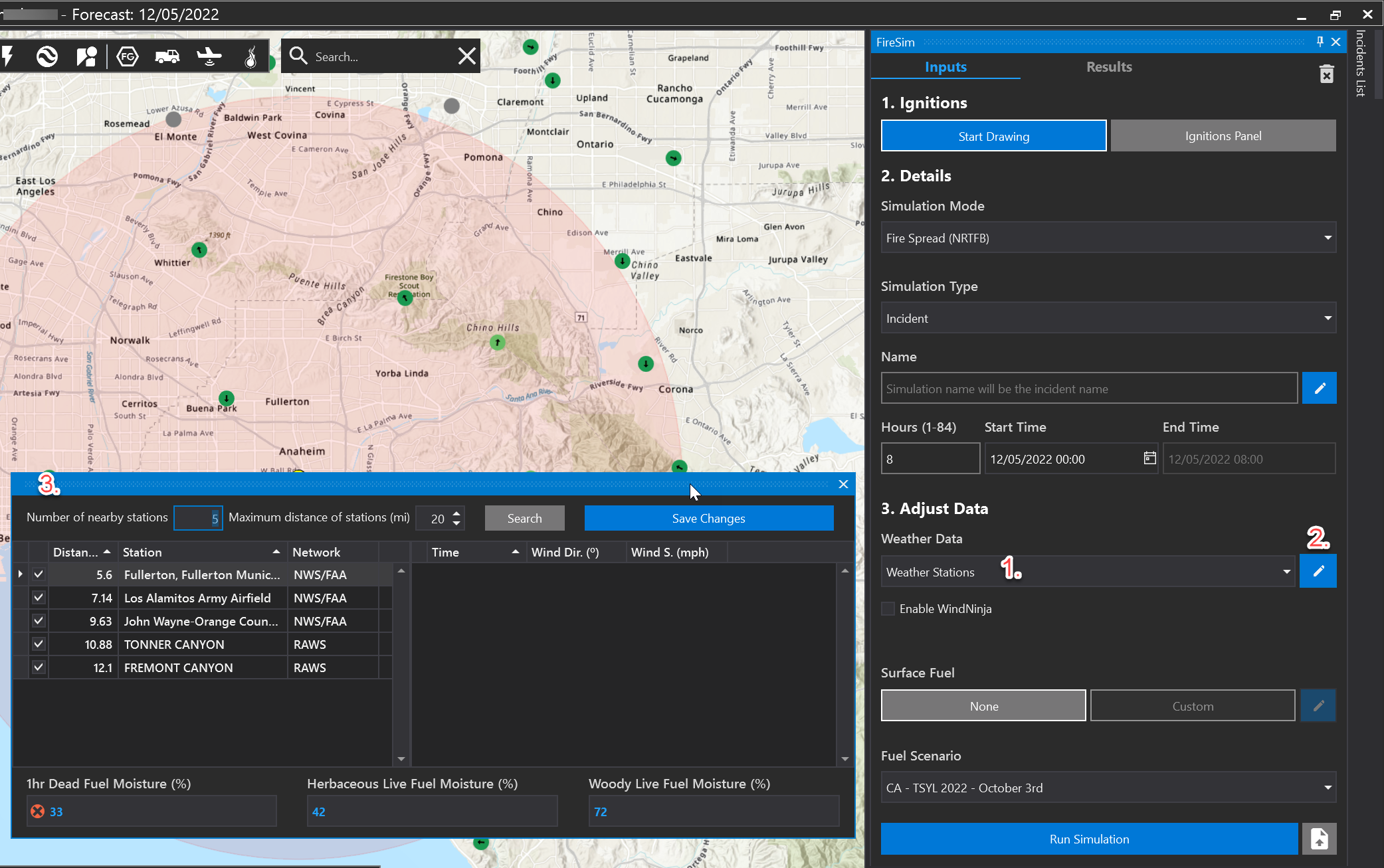Click the Run Simulation button
The image size is (1384, 868).
1089,839
